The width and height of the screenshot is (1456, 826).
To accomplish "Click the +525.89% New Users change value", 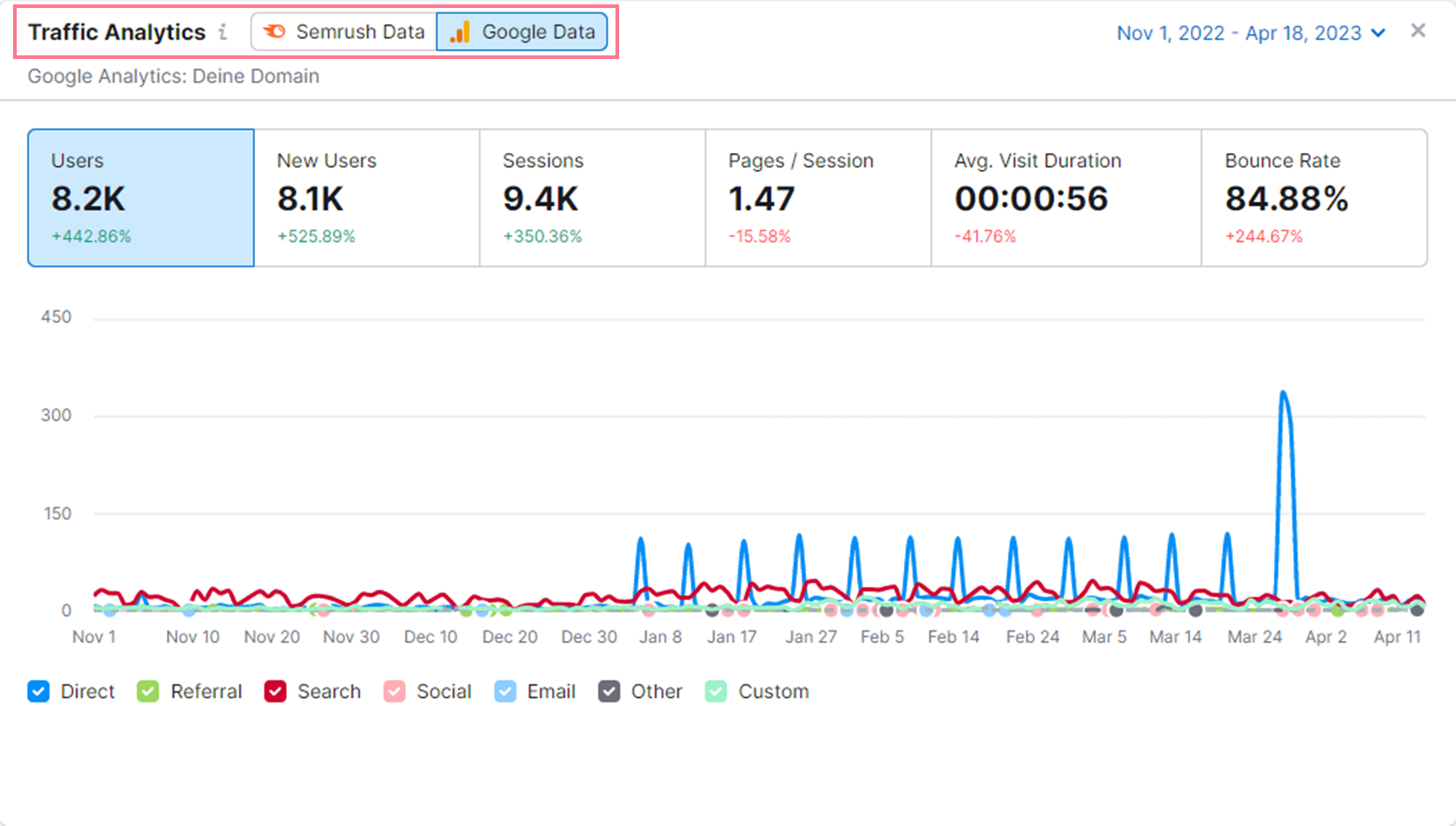I will pos(316,236).
